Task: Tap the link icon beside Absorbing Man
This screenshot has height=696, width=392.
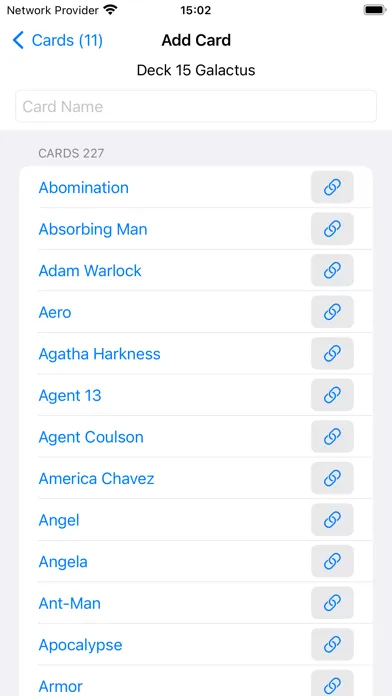Action: tap(332, 229)
